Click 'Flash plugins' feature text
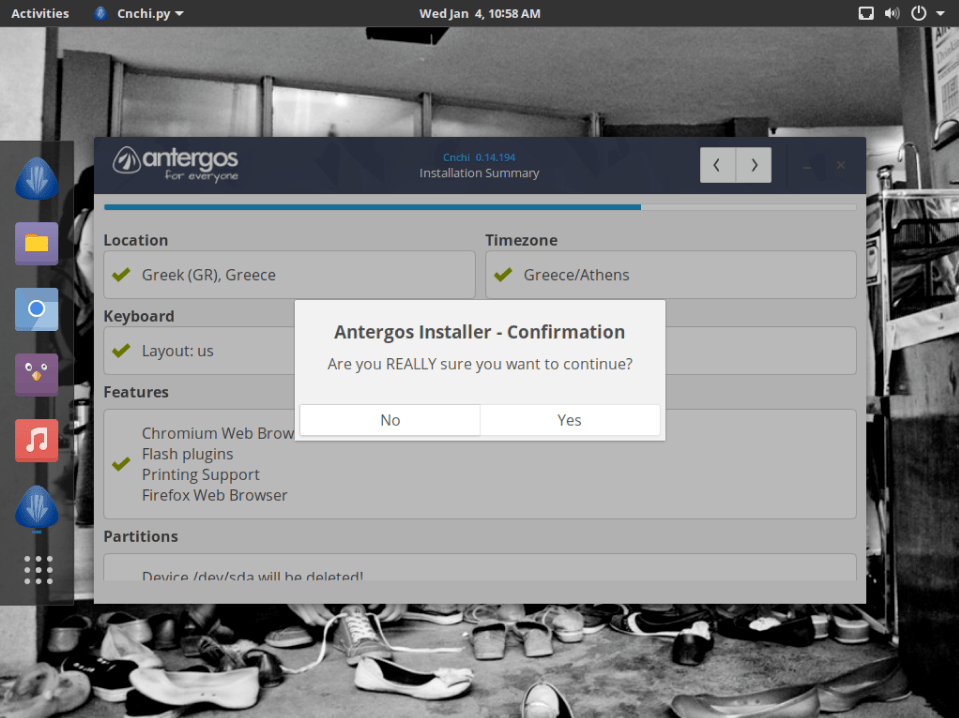This screenshot has width=959, height=718. [187, 454]
